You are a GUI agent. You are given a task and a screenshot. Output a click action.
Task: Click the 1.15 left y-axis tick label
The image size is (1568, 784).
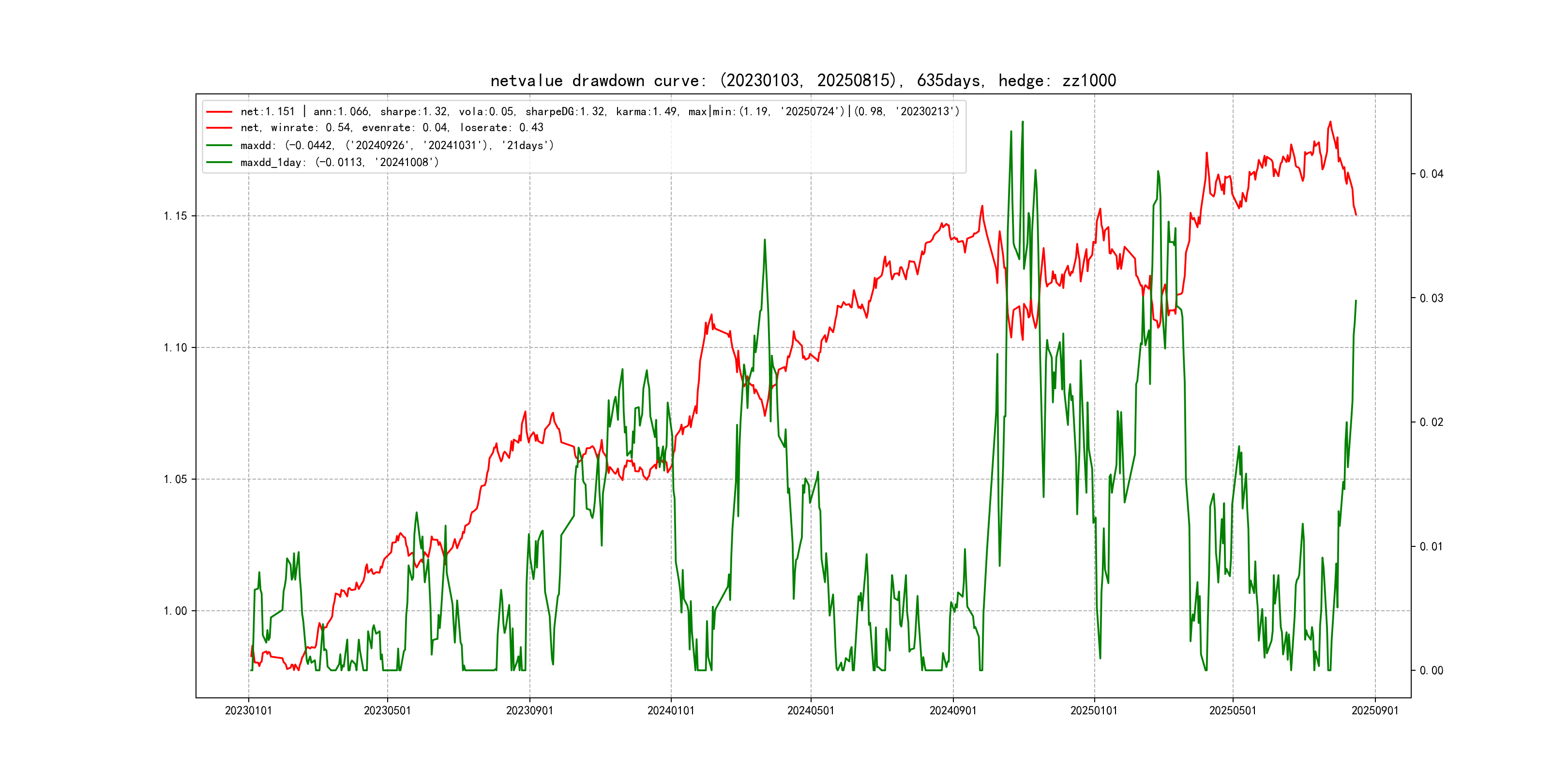175,216
